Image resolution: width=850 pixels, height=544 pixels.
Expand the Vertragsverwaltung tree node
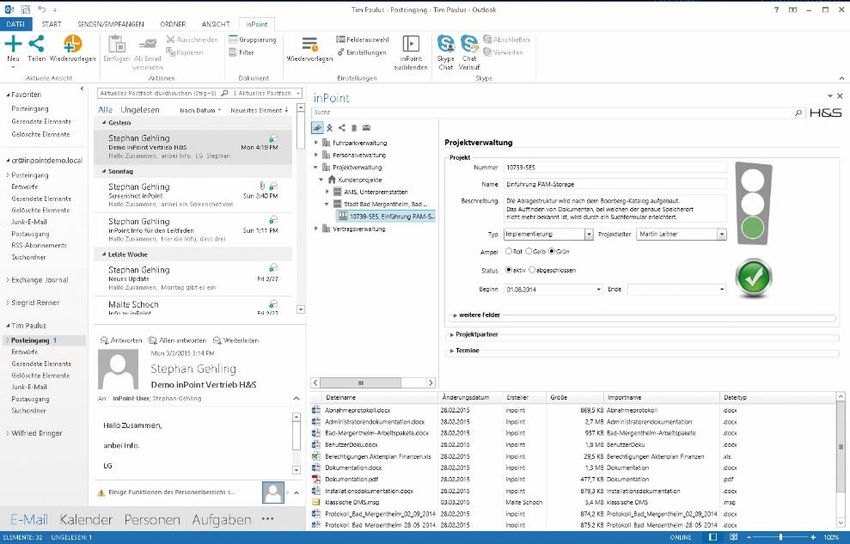[317, 229]
